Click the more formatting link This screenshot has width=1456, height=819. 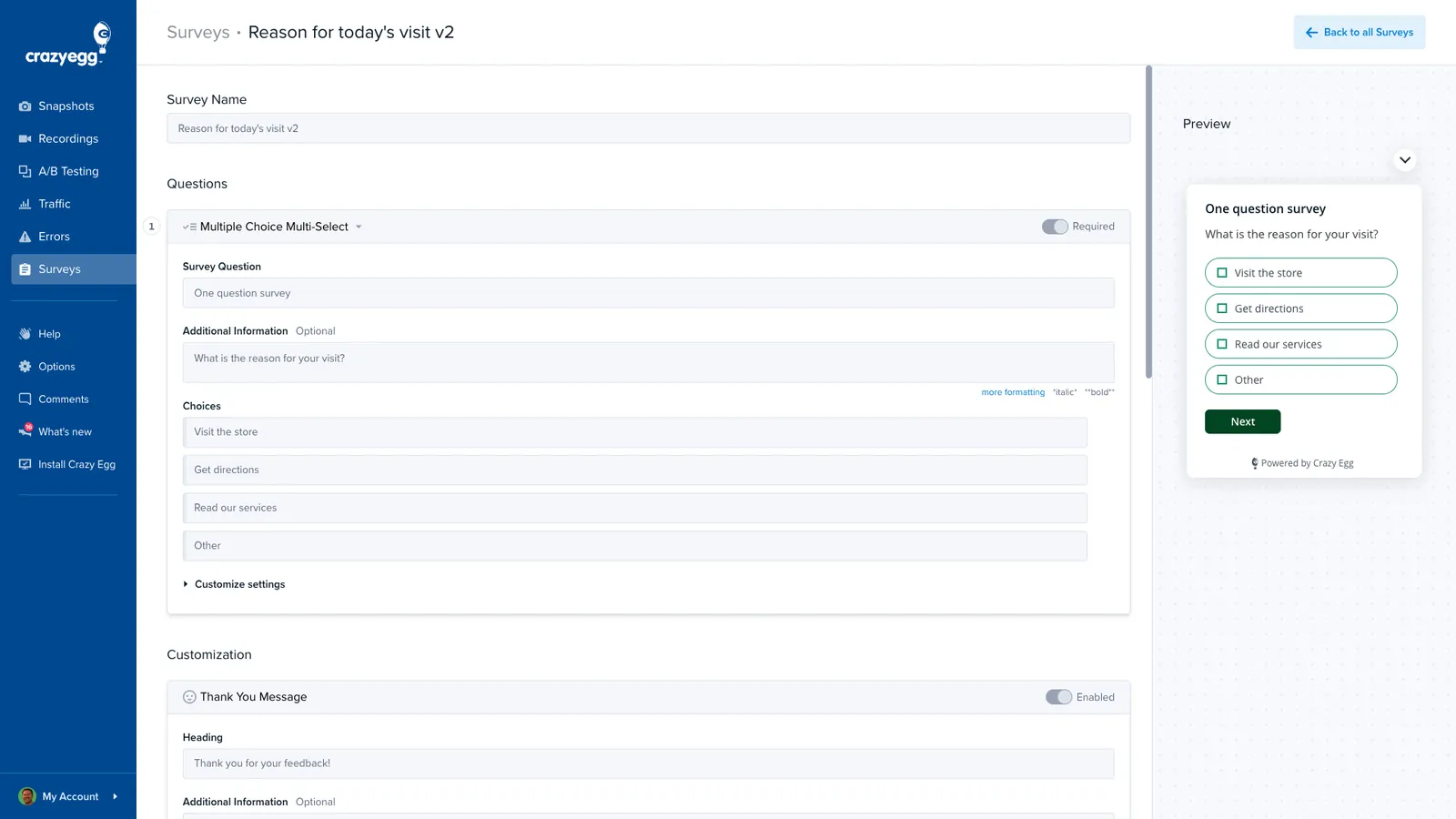point(1013,392)
